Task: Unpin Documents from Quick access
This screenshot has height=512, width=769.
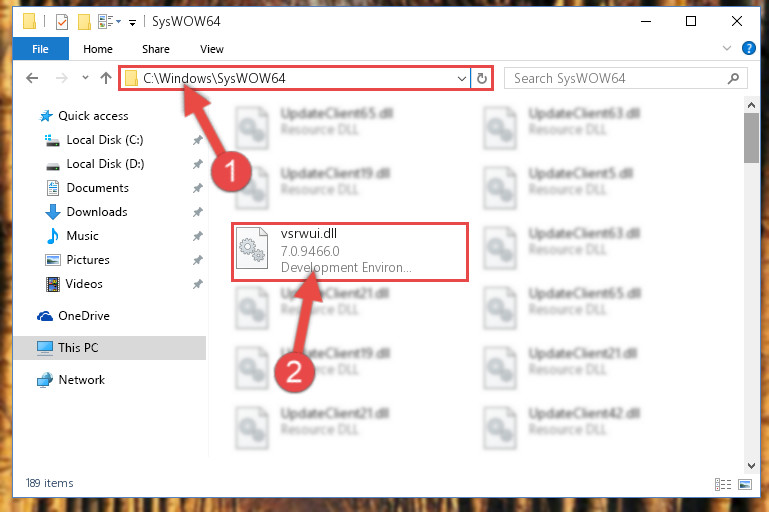Action: click(x=198, y=188)
